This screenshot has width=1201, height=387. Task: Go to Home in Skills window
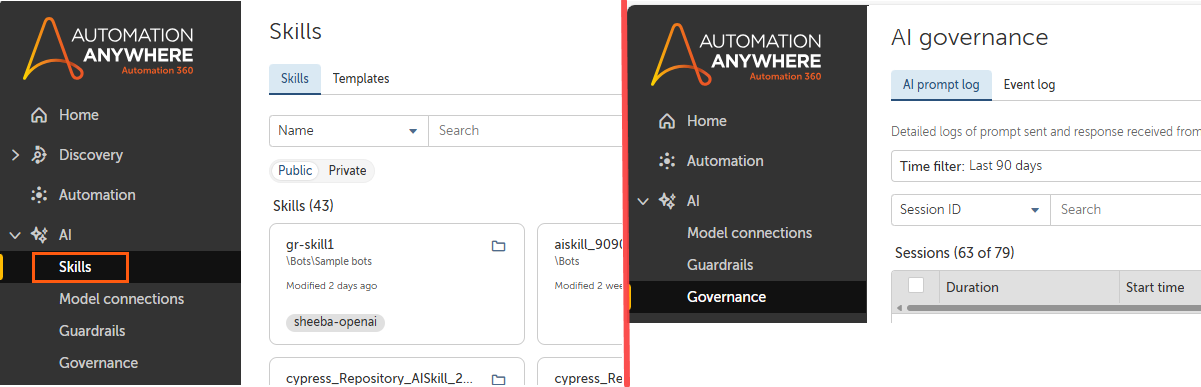click(78, 115)
